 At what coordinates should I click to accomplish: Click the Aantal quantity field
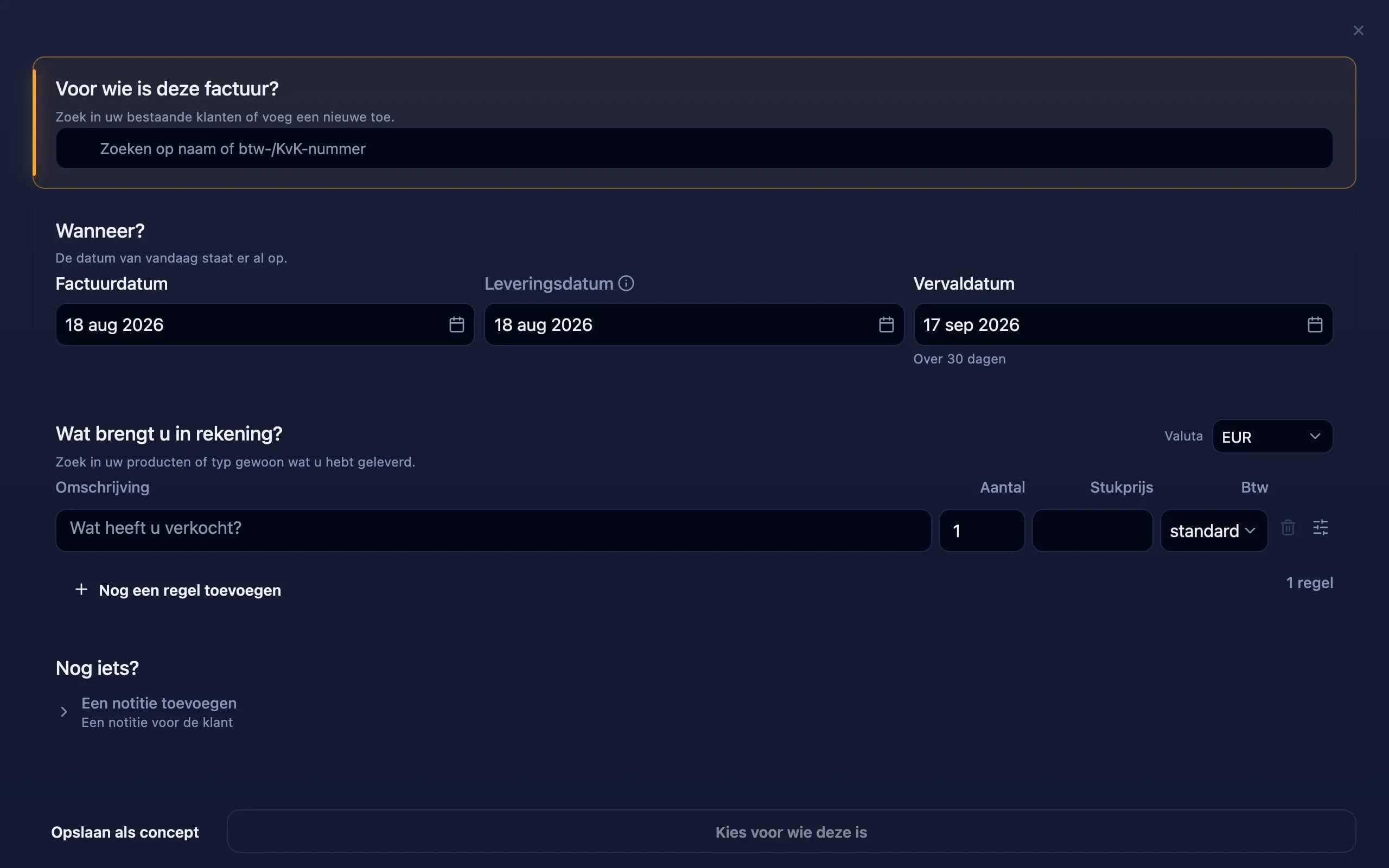pos(982,531)
